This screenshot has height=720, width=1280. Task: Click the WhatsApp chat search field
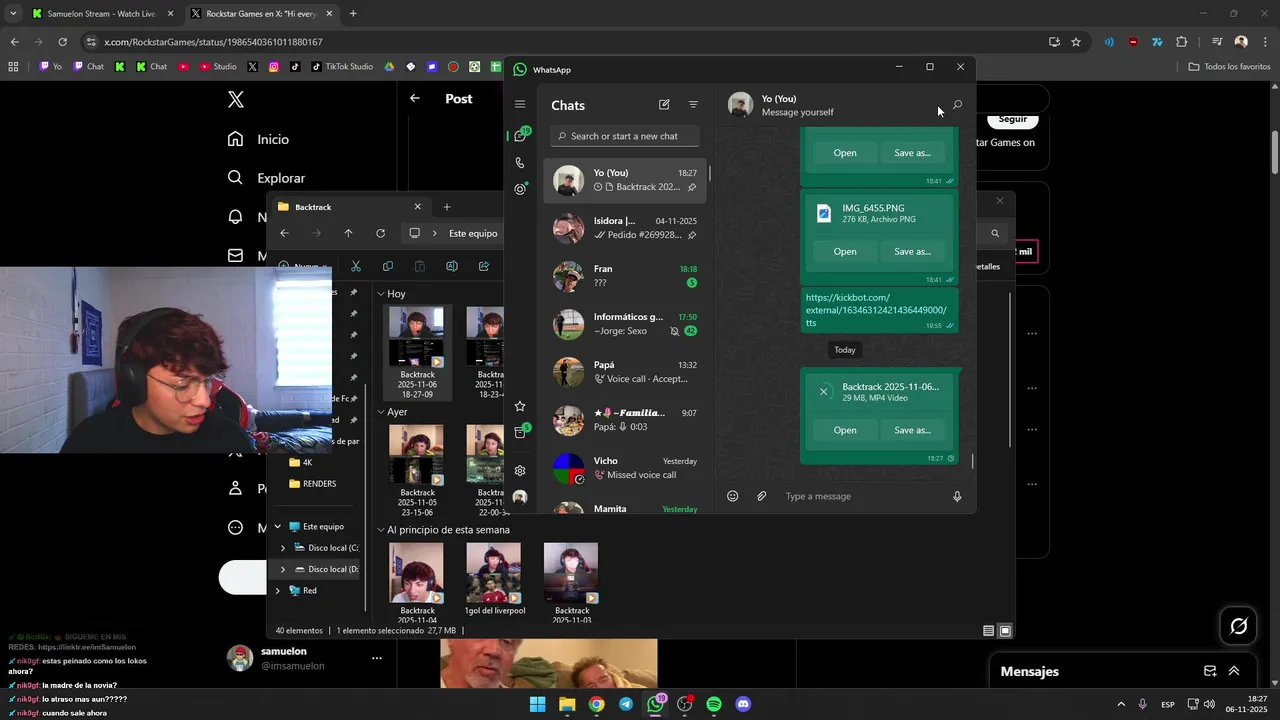(x=625, y=136)
